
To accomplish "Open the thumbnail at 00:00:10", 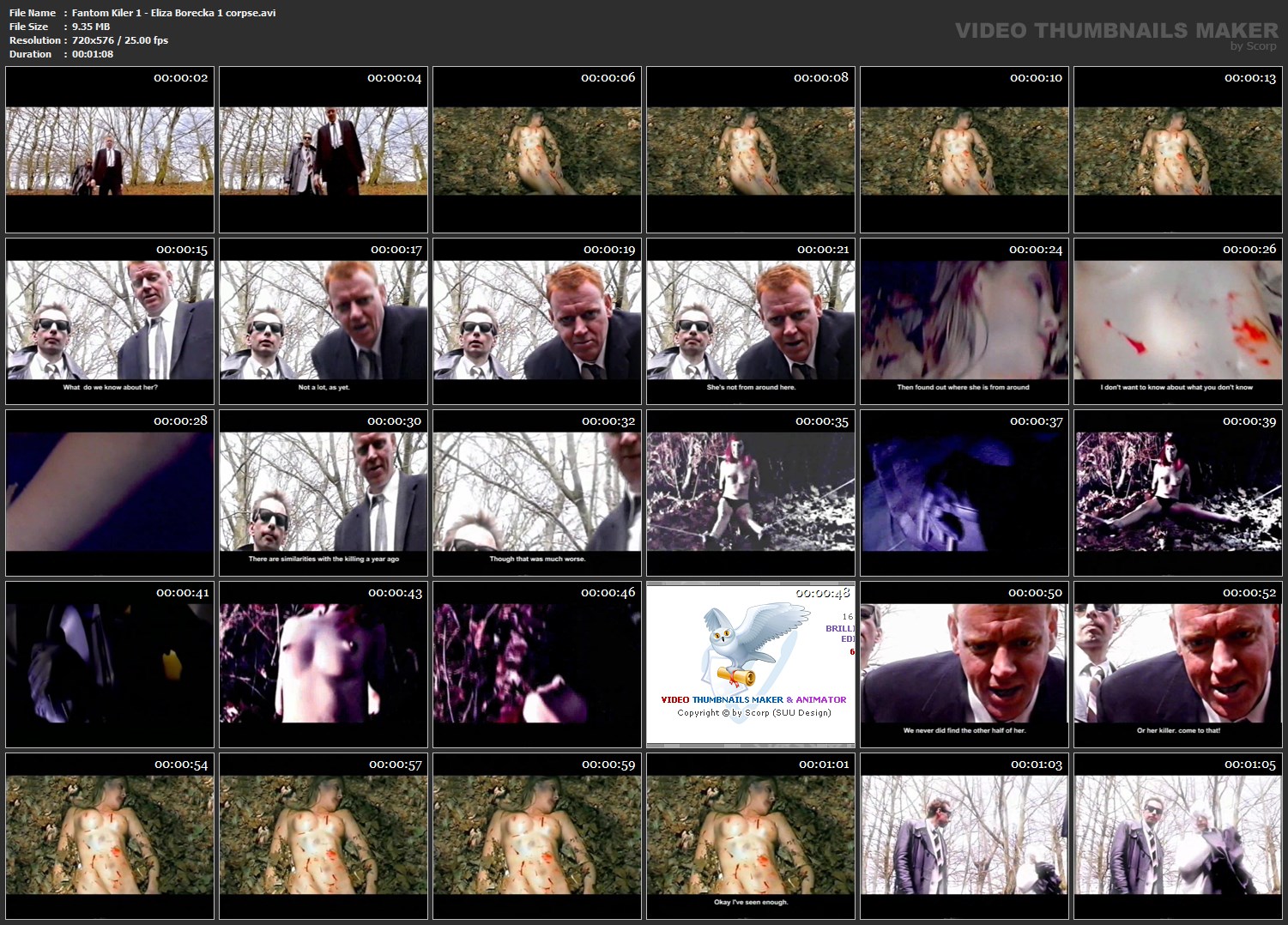I will point(964,150).
